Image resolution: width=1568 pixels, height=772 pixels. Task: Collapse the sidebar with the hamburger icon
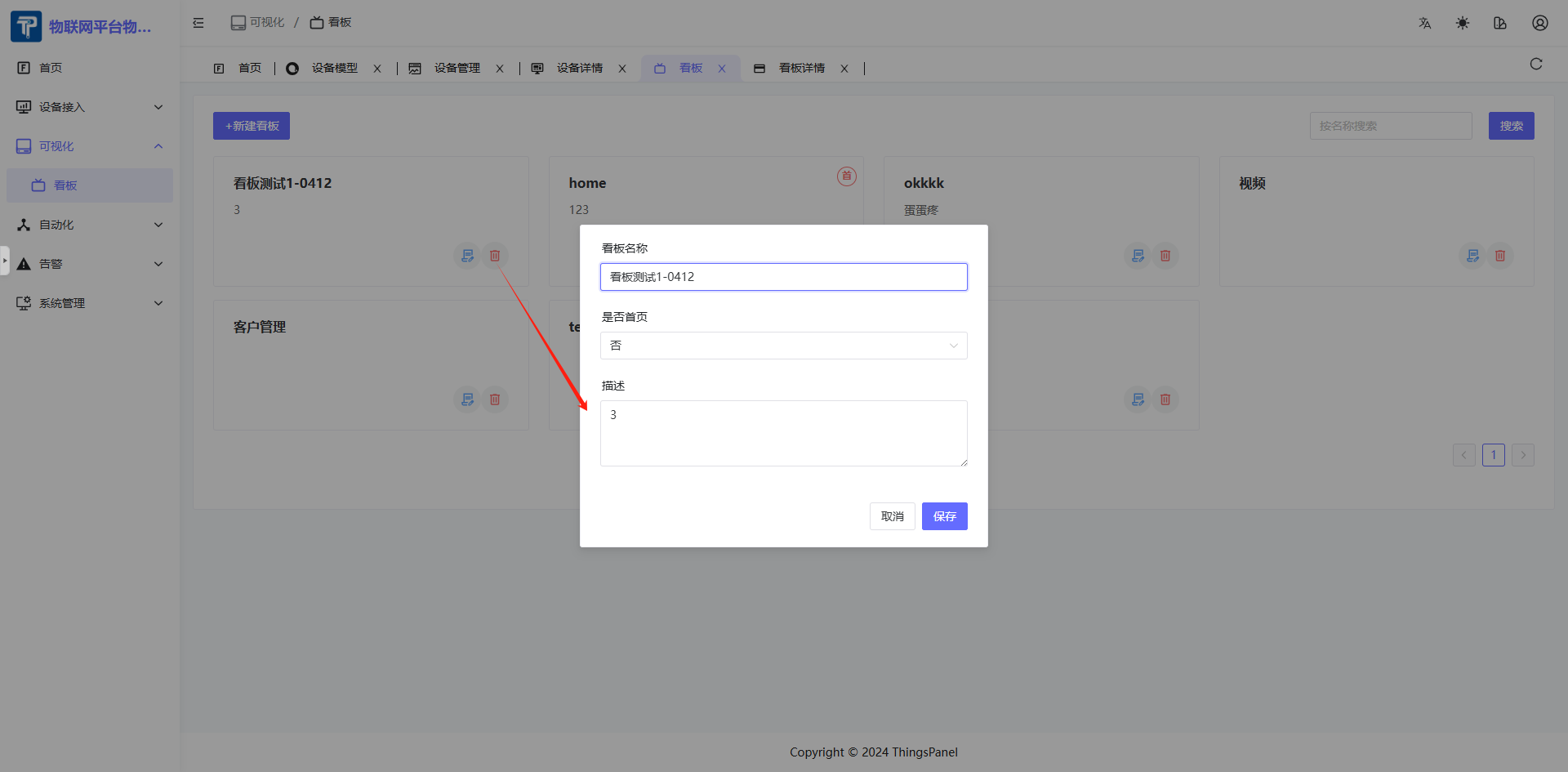198,23
